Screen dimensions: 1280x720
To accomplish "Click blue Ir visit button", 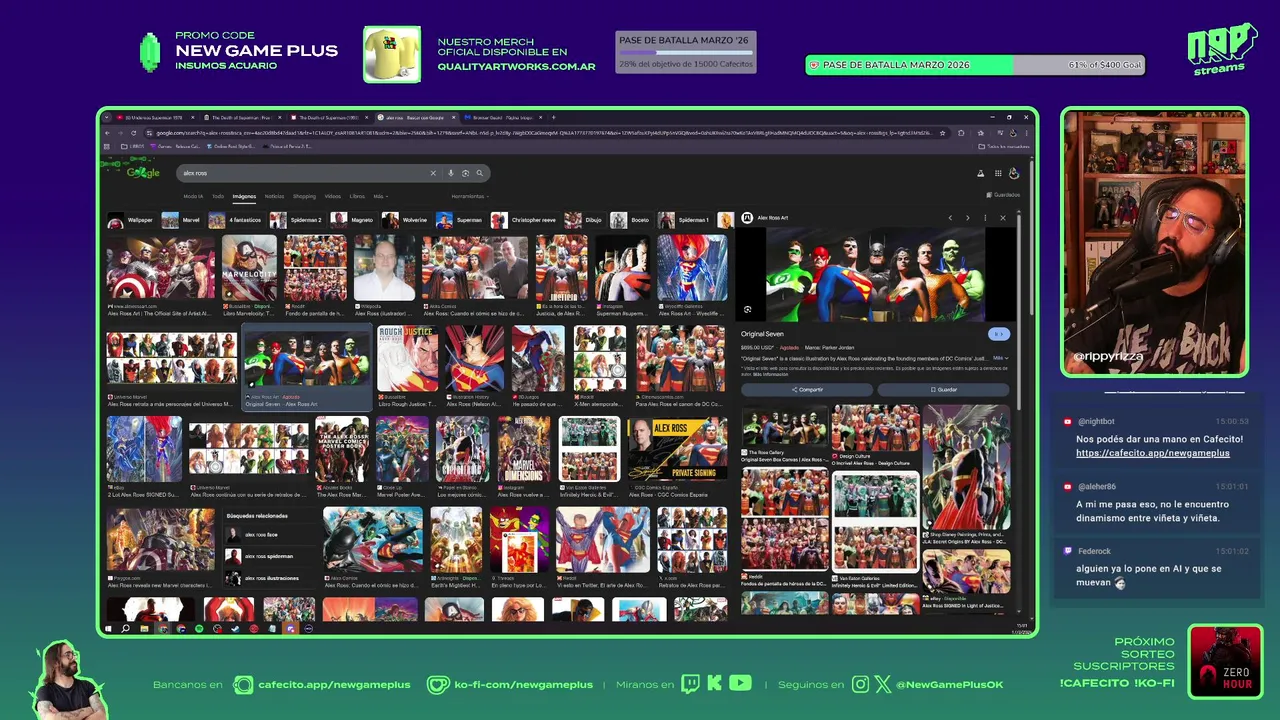I will point(998,334).
